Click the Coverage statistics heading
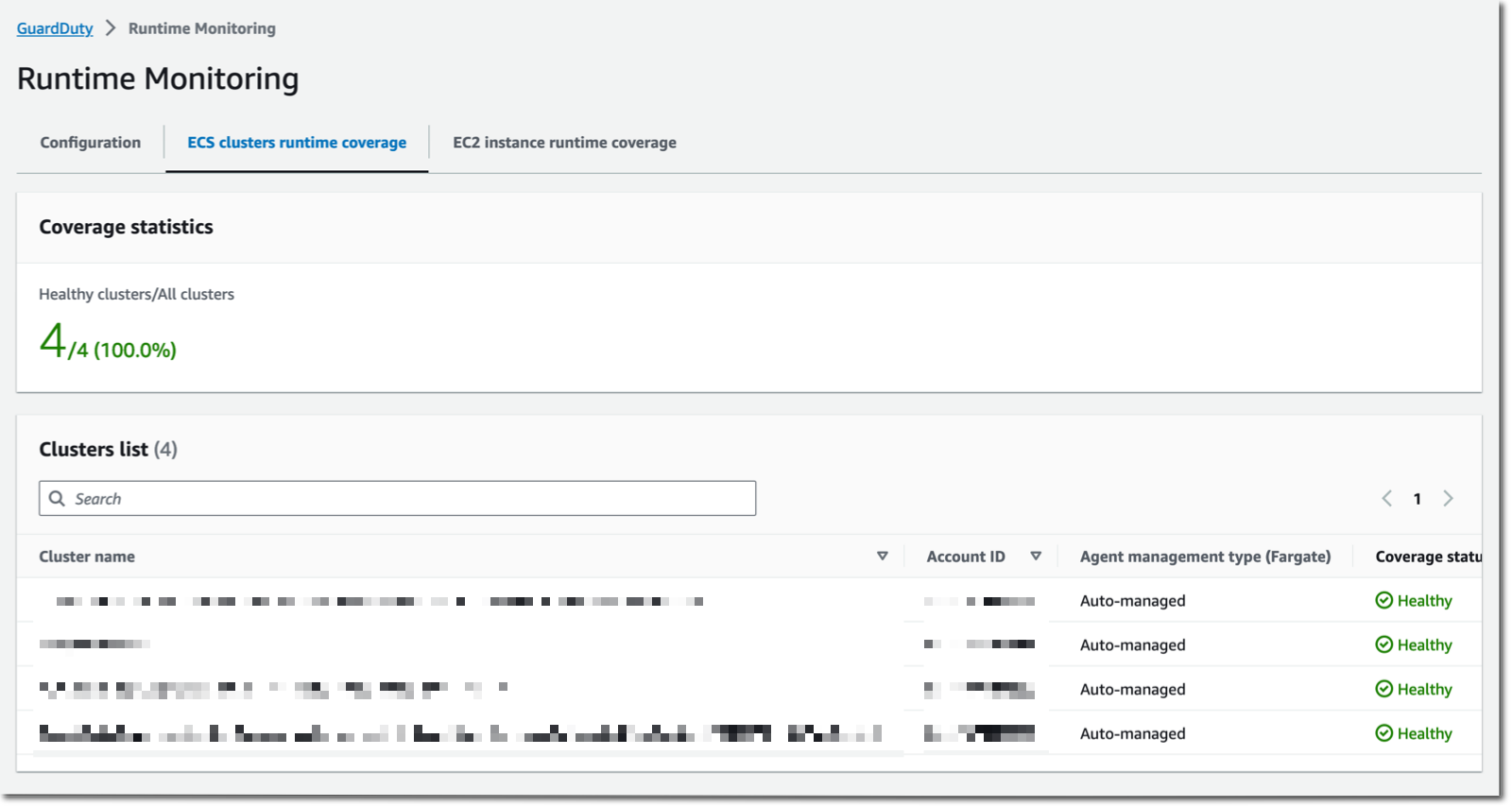This screenshot has height=807, width=1512. pos(126,227)
